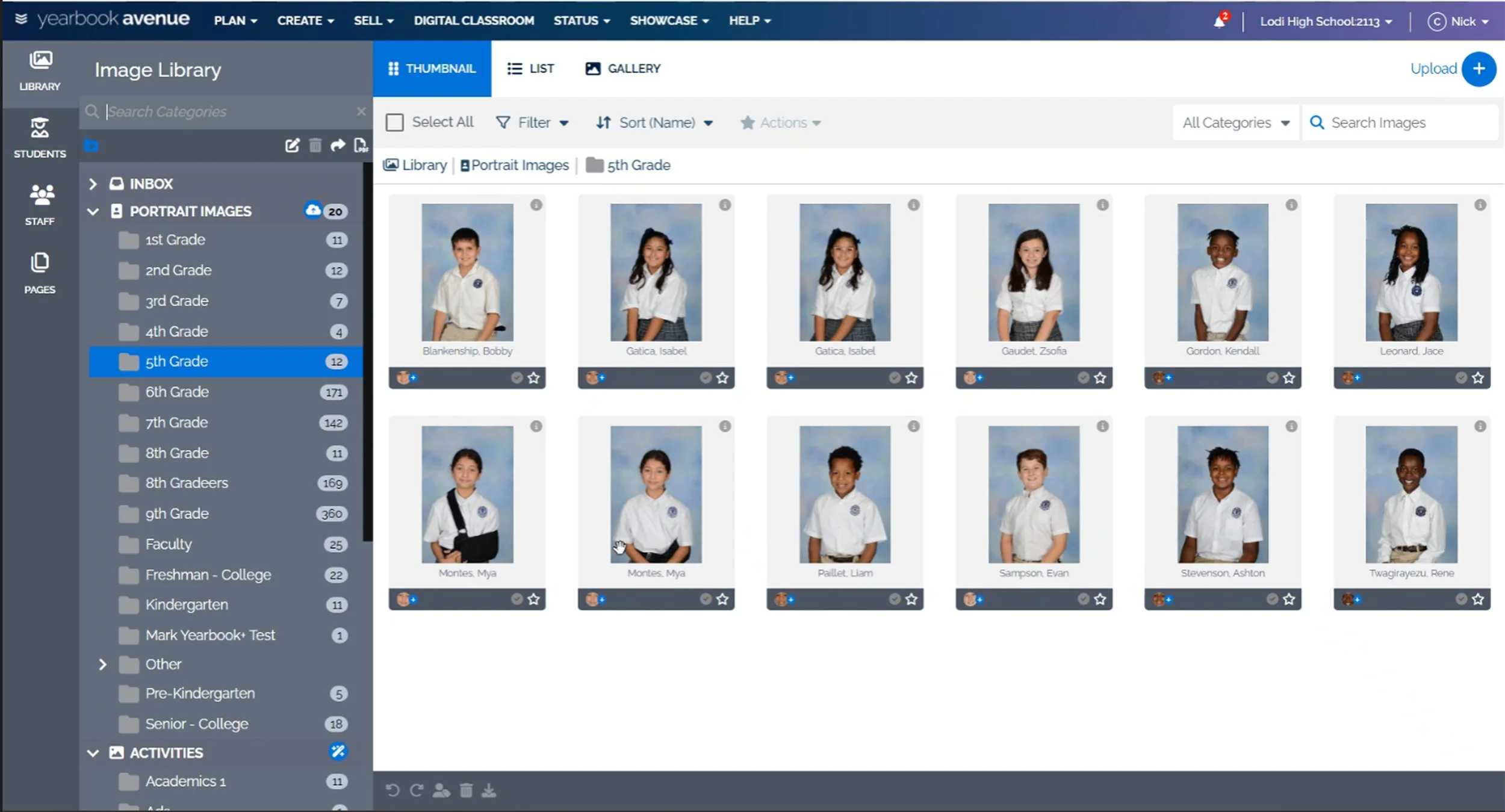1505x812 pixels.
Task: Open the Filter dropdown
Action: pyautogui.click(x=532, y=123)
